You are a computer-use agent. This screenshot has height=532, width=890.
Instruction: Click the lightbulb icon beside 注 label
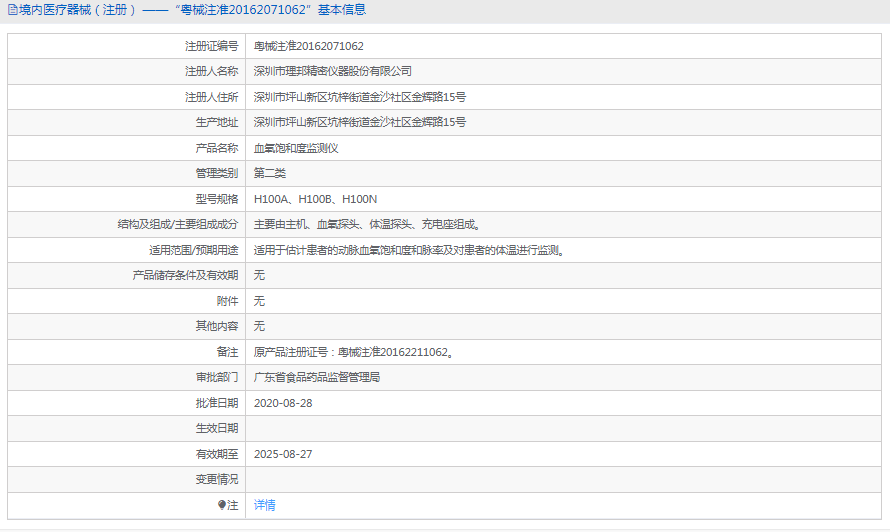[222, 505]
